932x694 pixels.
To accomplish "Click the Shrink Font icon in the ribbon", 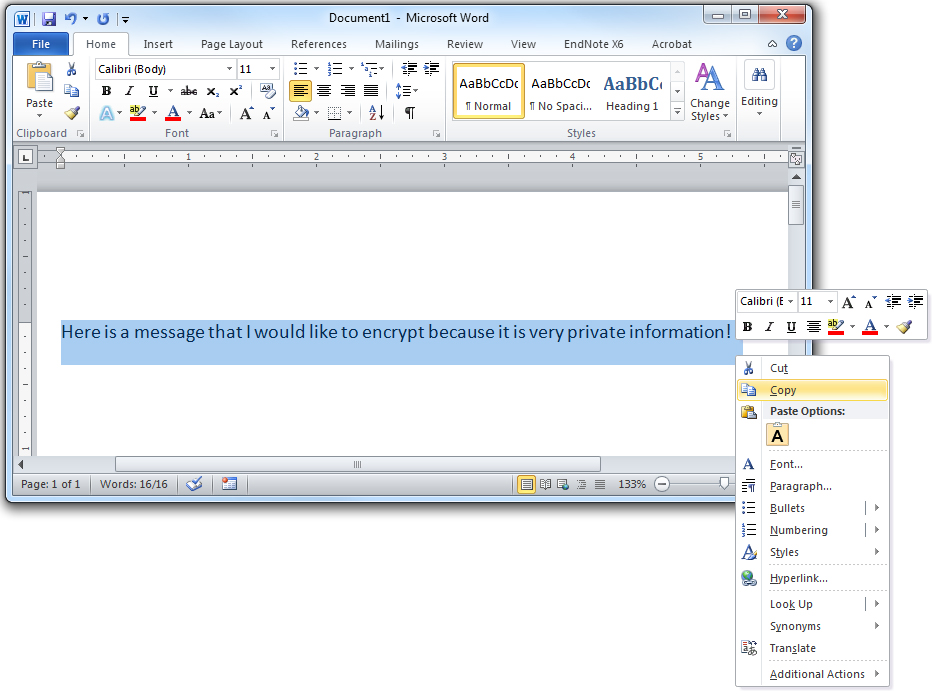I will [269, 113].
